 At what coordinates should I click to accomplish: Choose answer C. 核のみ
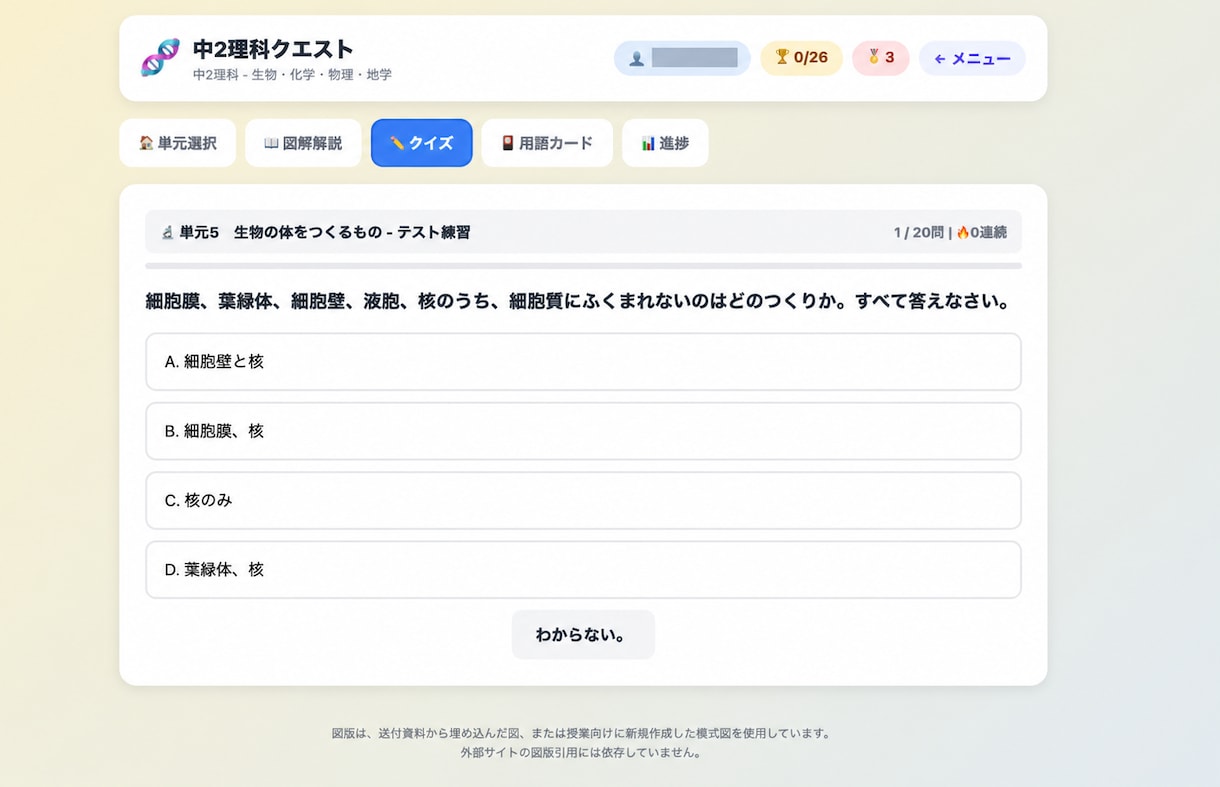(x=583, y=500)
